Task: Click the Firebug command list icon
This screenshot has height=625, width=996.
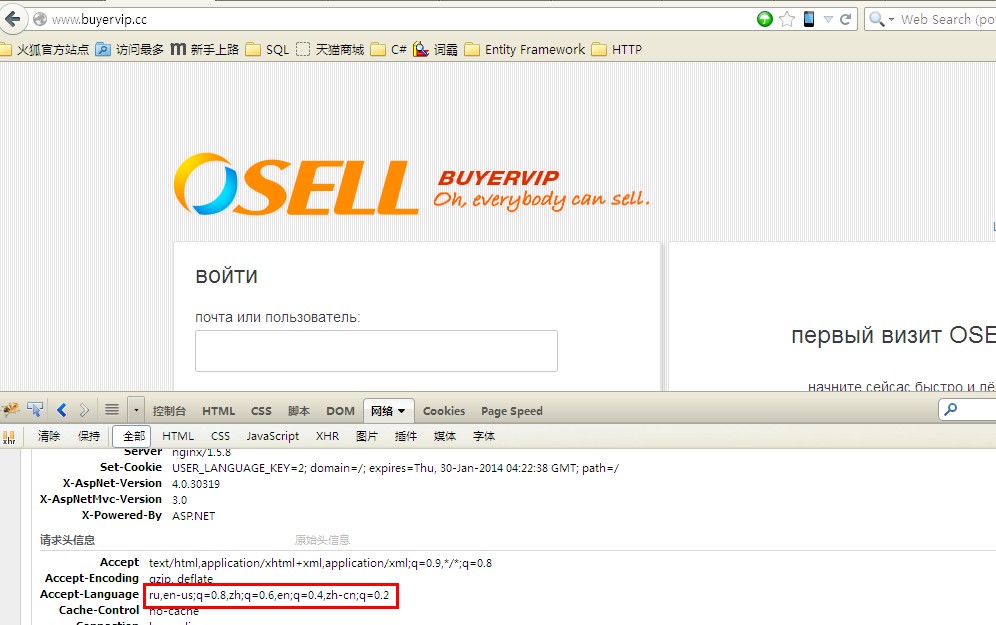Action: click(112, 410)
